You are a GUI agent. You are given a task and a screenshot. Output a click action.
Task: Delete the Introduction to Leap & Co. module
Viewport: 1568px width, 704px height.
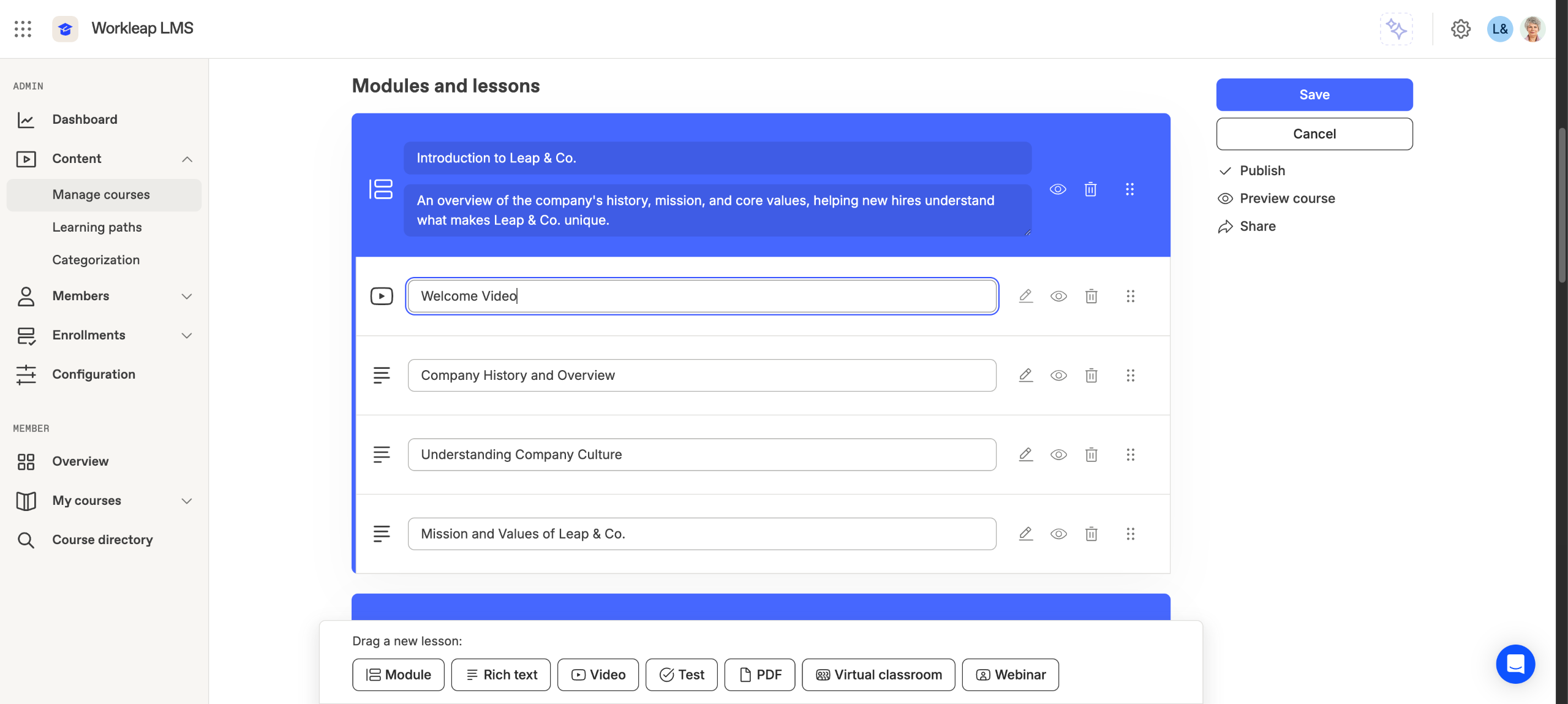pyautogui.click(x=1090, y=189)
